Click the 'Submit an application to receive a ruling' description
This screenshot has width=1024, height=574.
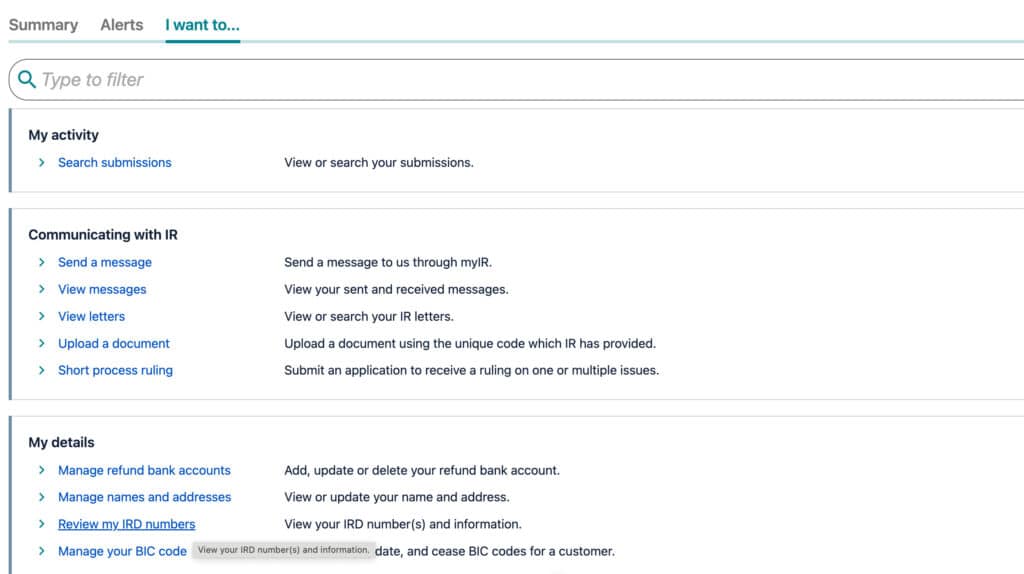tap(472, 370)
